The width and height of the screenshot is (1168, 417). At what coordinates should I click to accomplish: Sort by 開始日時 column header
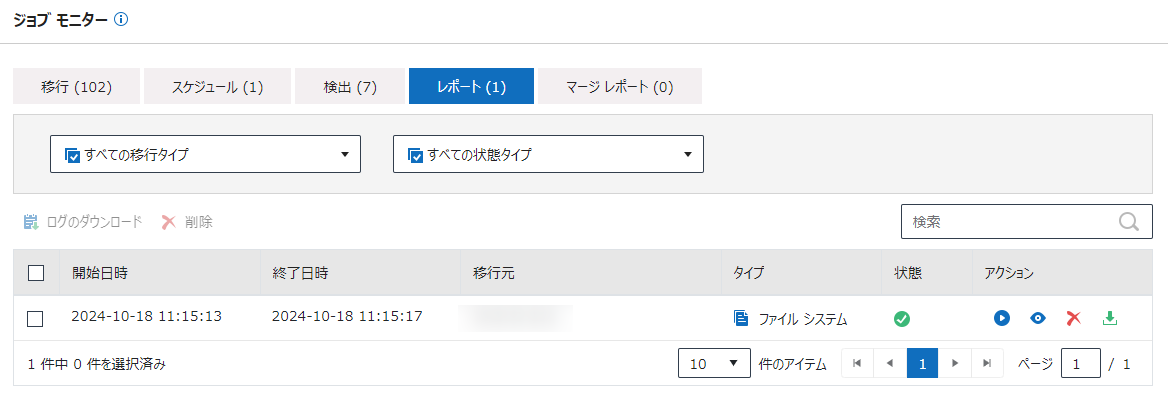point(100,273)
